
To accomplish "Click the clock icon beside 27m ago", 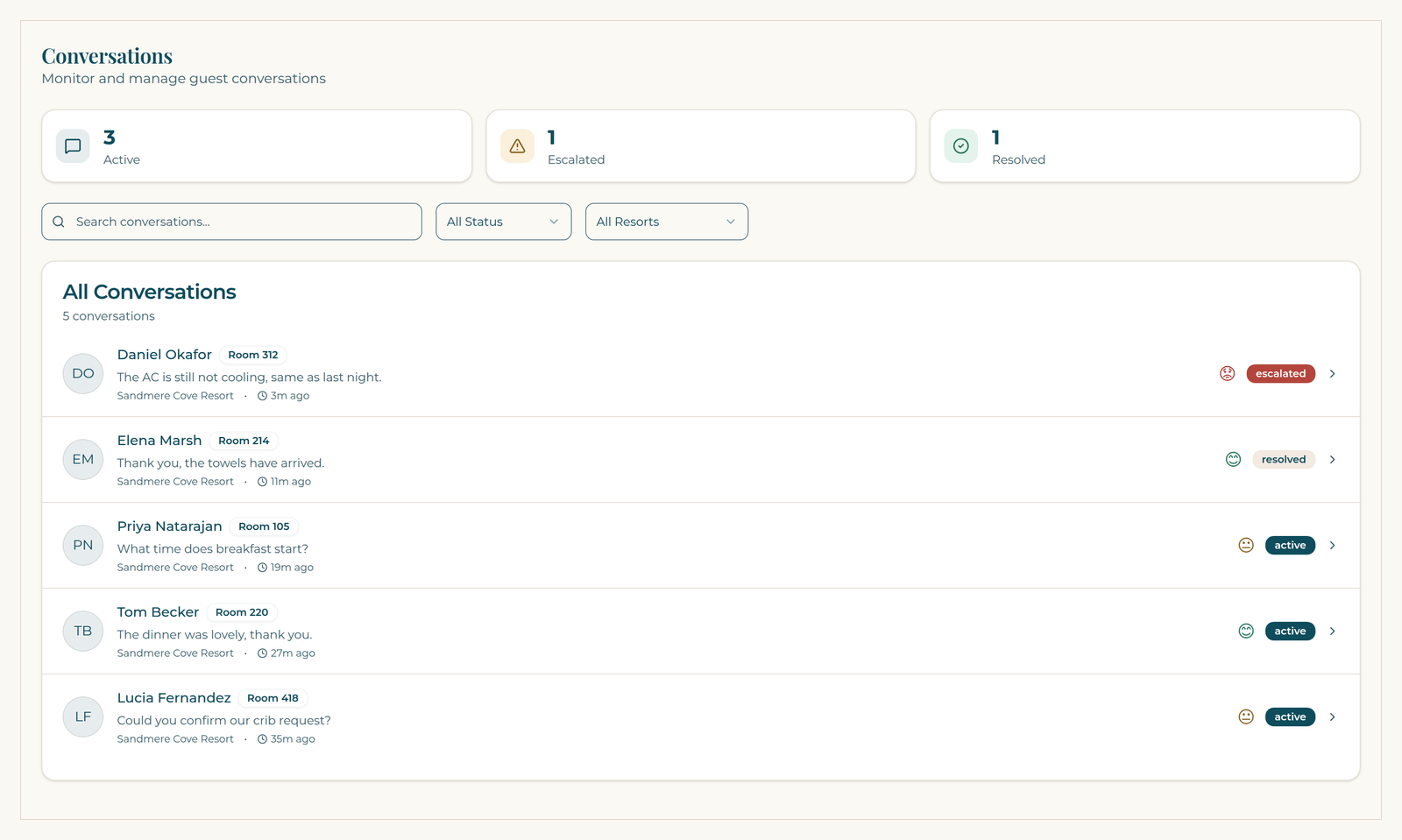I will pyautogui.click(x=262, y=653).
